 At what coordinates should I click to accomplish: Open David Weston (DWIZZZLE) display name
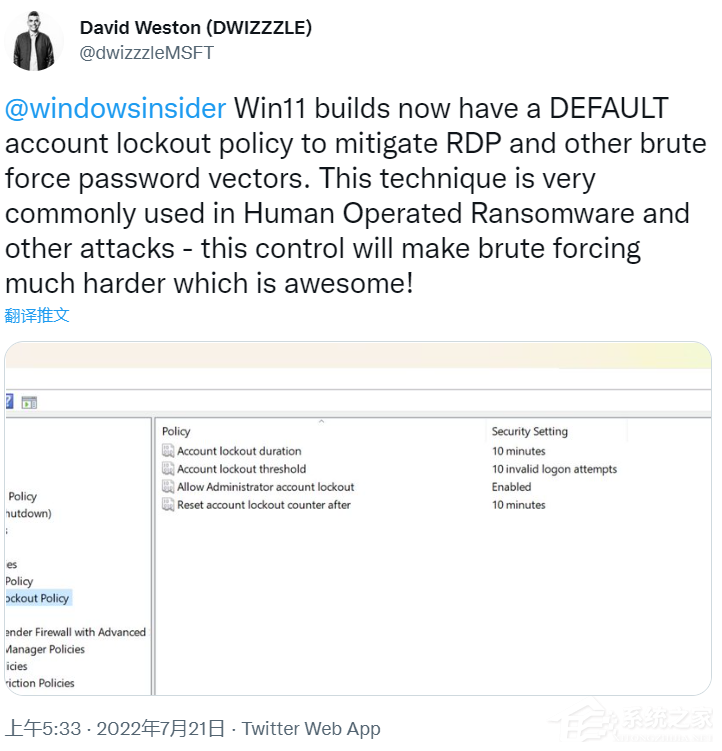pyautogui.click(x=195, y=28)
